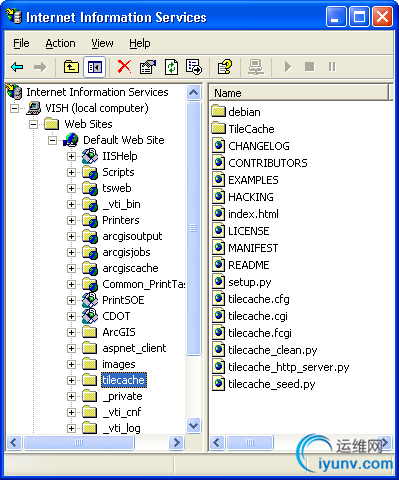Open the Properties toolbar icon
The image size is (399, 480).
point(148,67)
